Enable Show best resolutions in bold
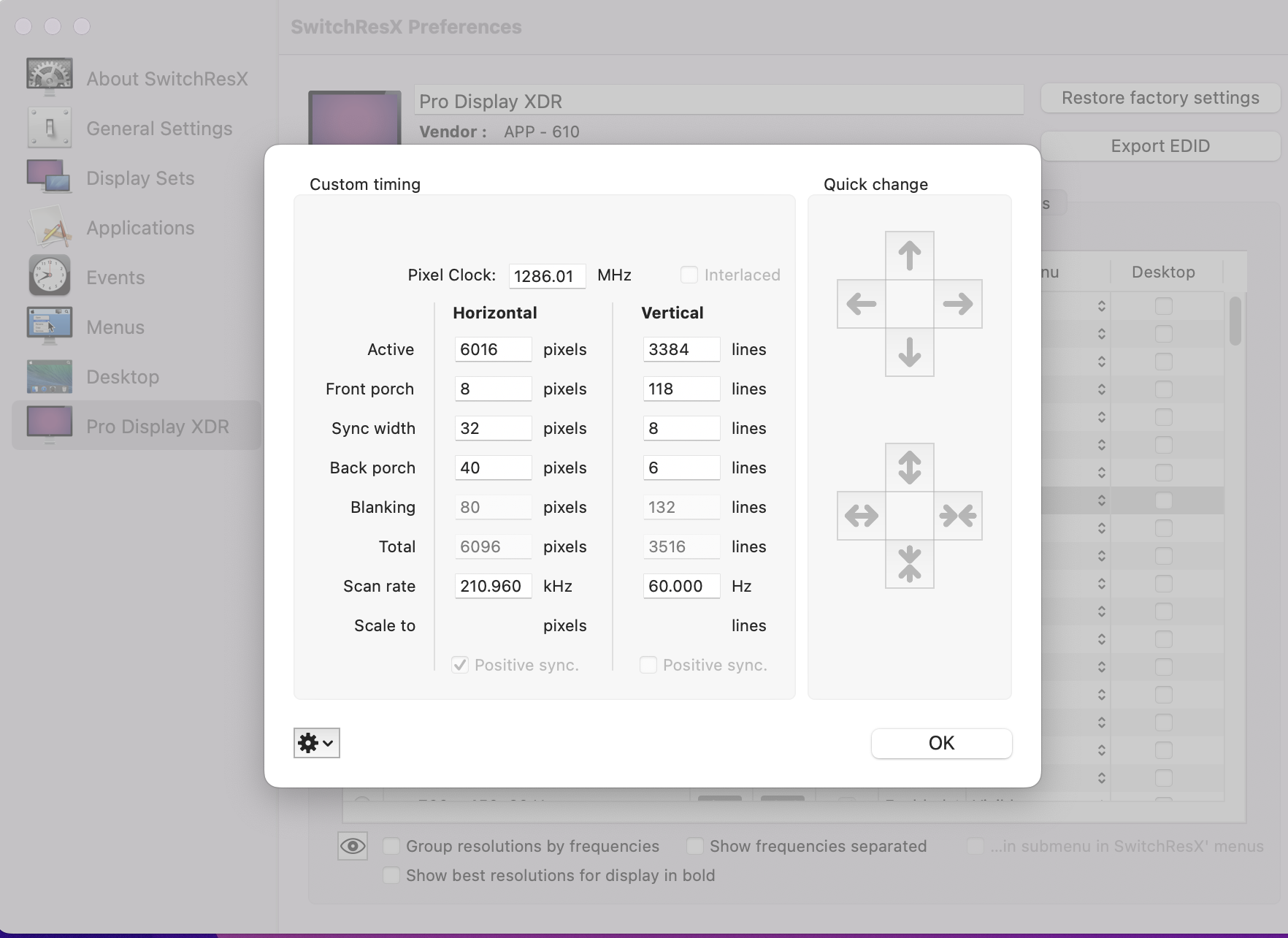The height and width of the screenshot is (938, 1288). (x=391, y=875)
